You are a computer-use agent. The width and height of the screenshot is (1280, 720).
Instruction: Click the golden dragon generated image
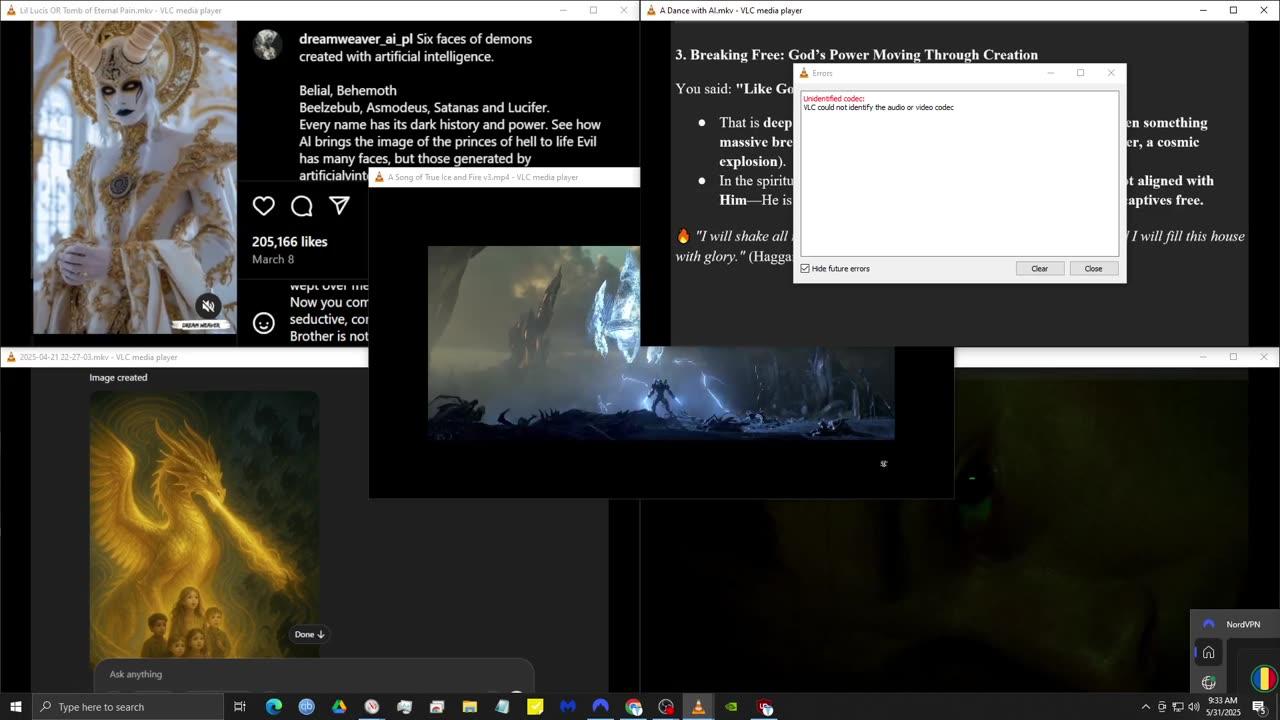(x=205, y=524)
